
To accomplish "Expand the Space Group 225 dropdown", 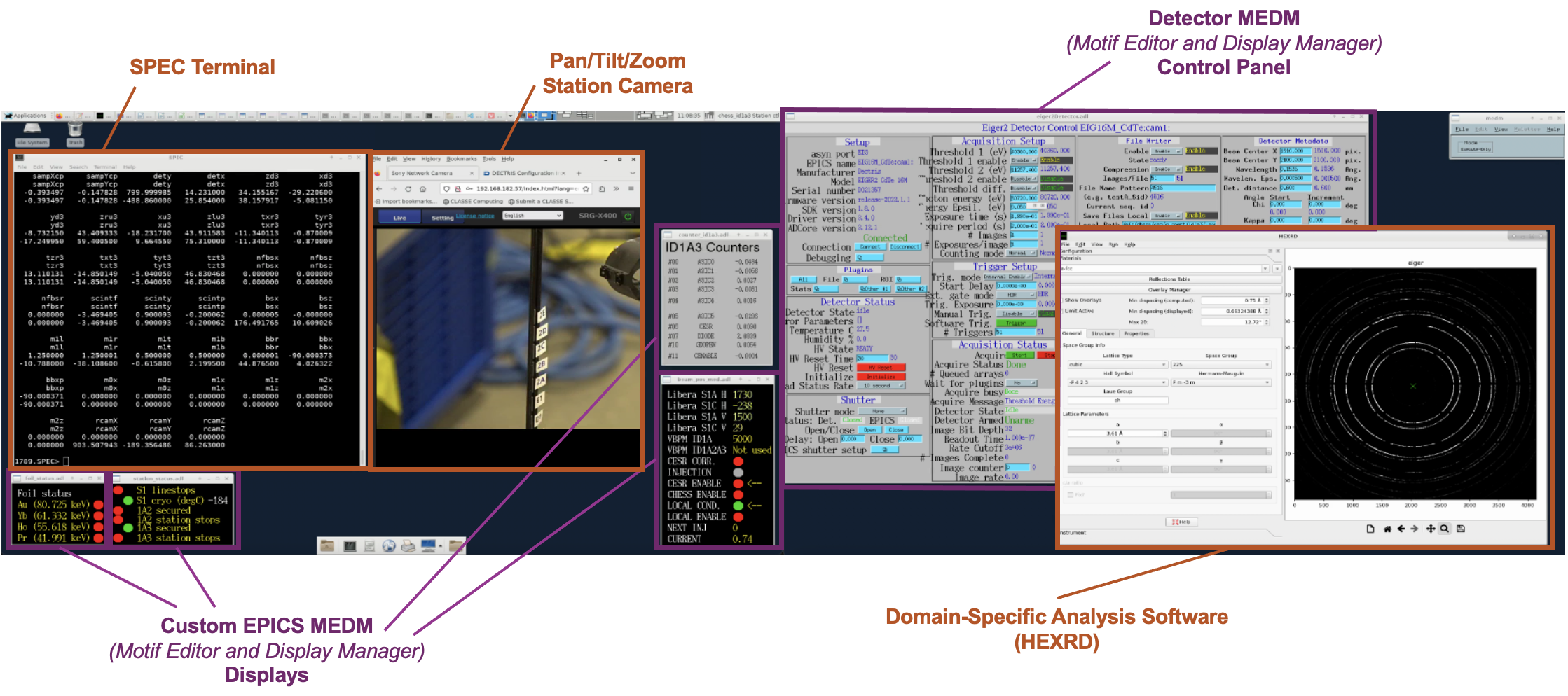I will pyautogui.click(x=1220, y=365).
